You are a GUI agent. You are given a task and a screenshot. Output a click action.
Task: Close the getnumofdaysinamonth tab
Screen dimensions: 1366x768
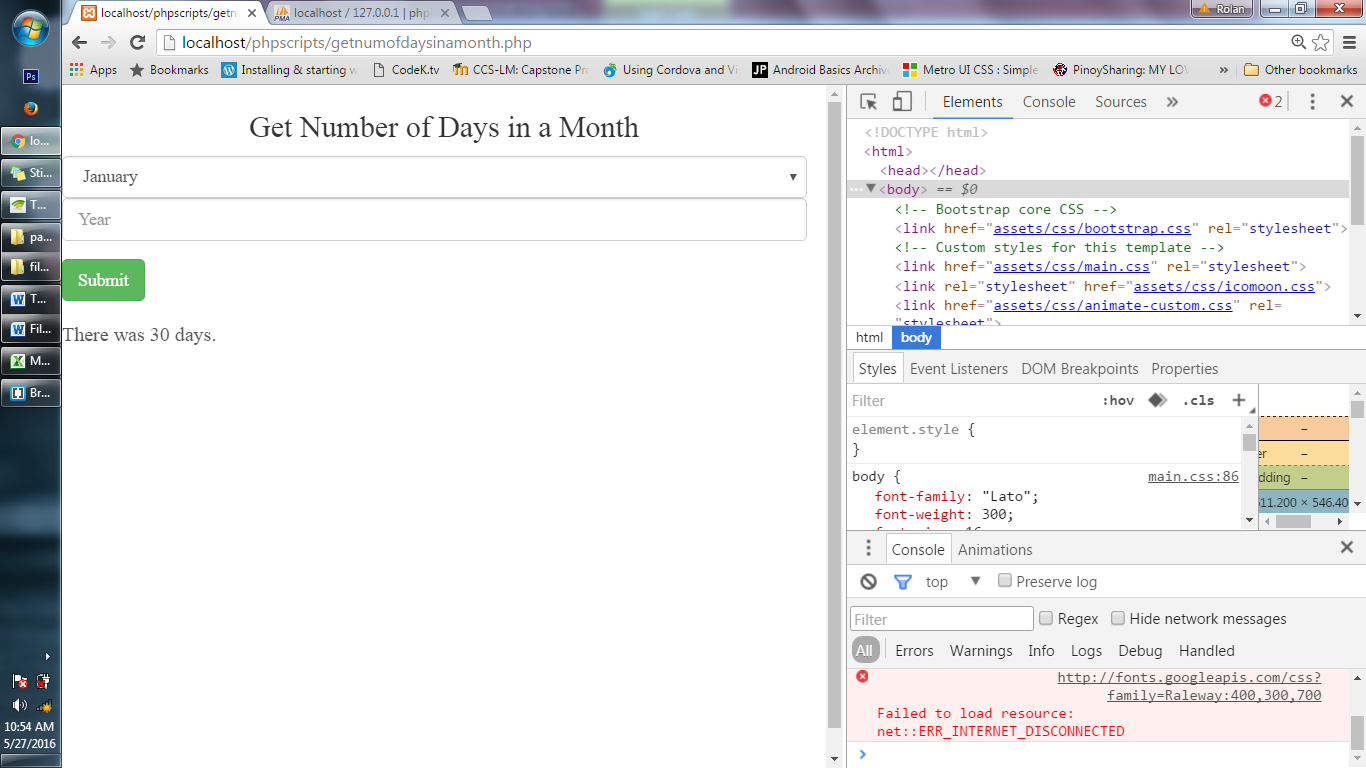click(252, 13)
